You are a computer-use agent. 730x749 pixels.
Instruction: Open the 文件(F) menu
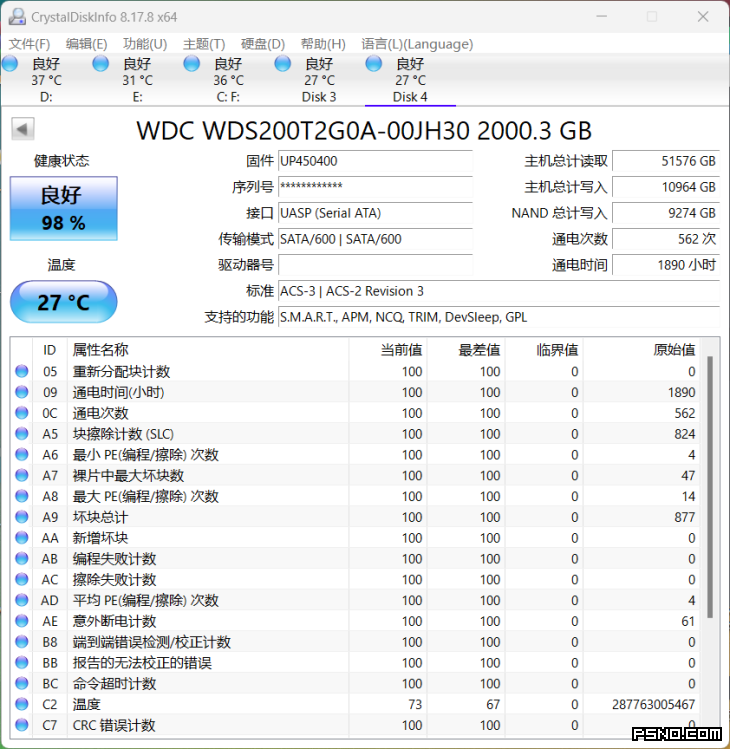click(29, 44)
